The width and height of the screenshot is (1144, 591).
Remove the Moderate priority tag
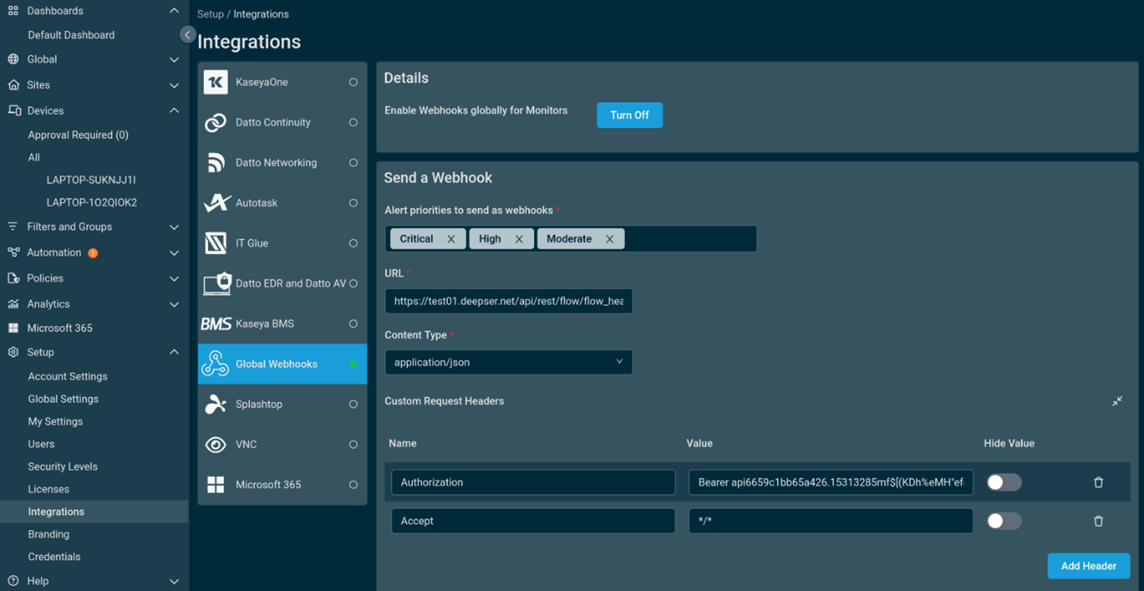(609, 239)
